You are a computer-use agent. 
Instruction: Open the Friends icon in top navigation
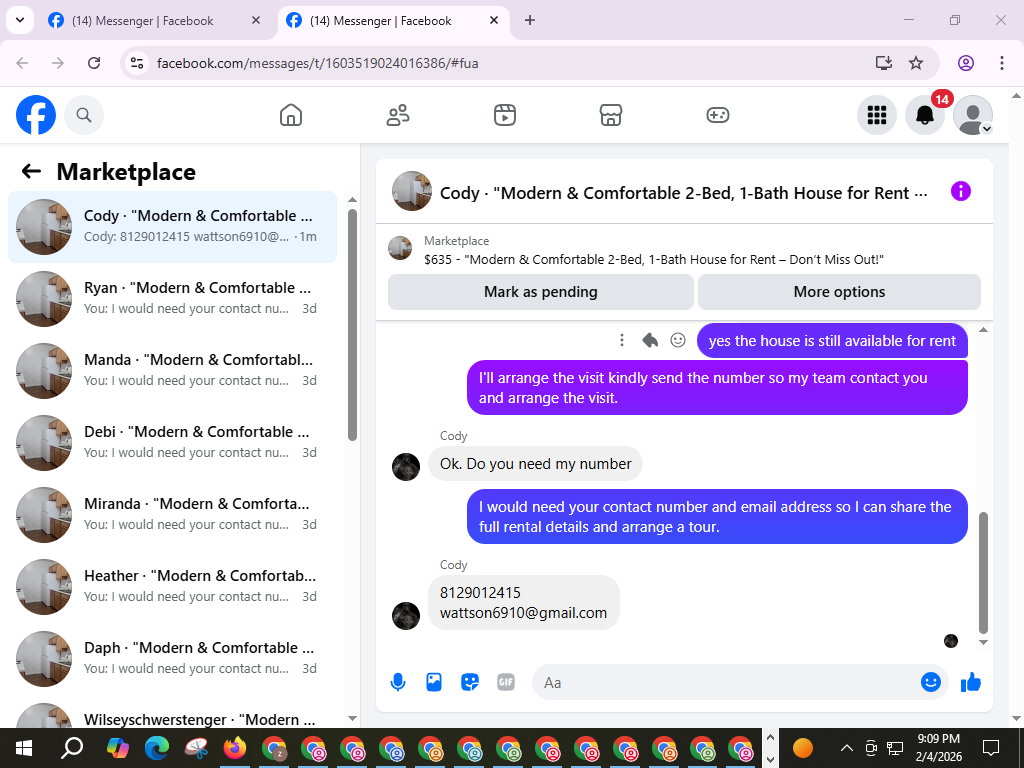coord(398,116)
